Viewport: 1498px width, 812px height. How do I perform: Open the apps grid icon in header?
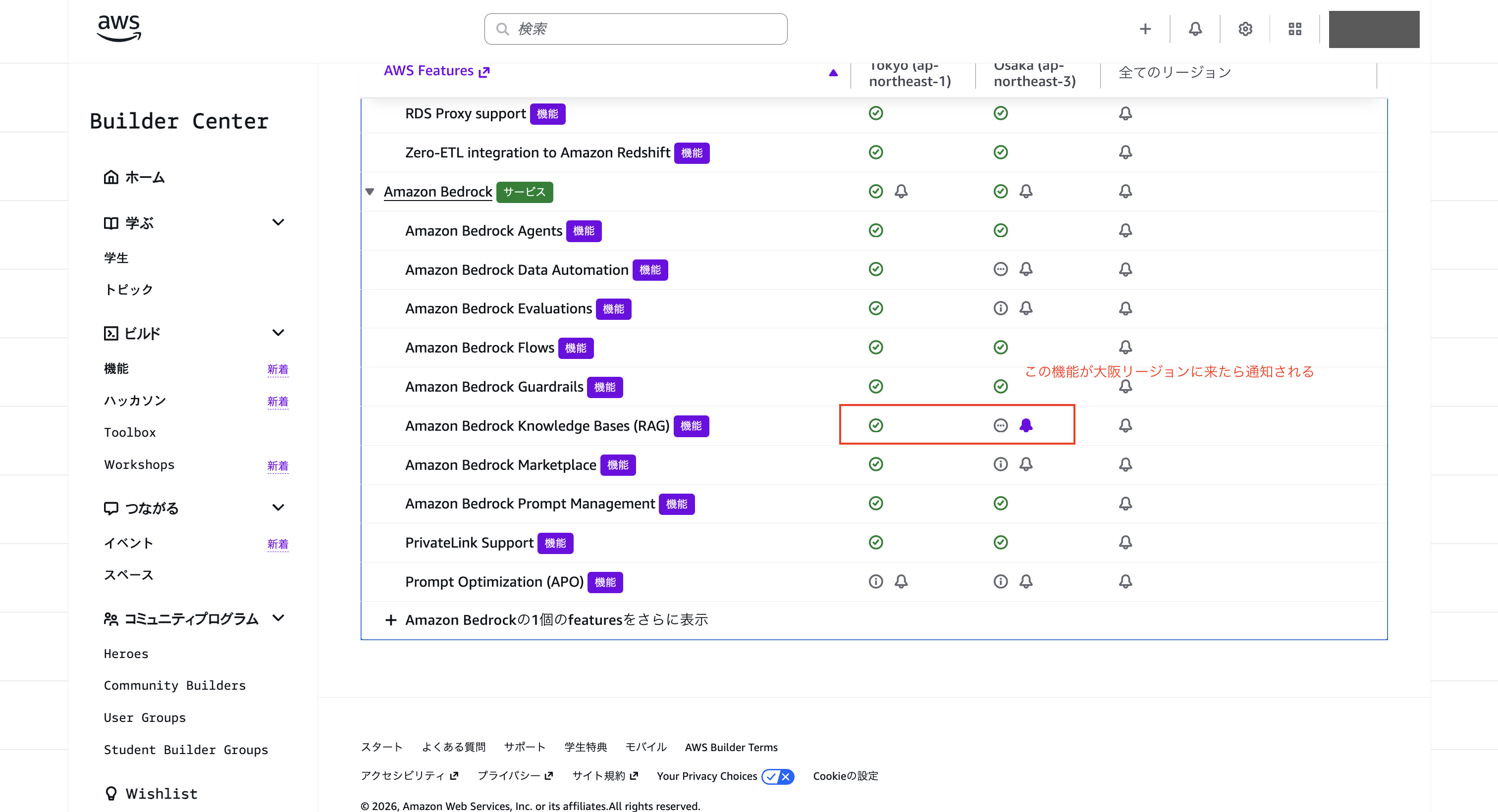point(1294,29)
